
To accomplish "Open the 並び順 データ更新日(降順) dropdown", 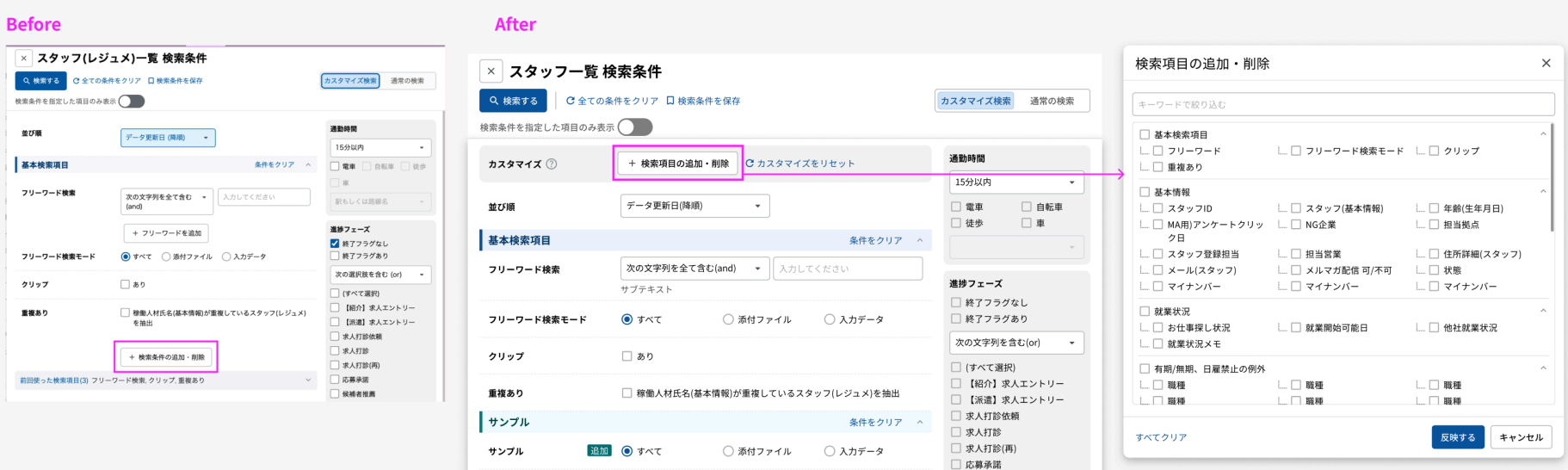I will click(x=694, y=206).
